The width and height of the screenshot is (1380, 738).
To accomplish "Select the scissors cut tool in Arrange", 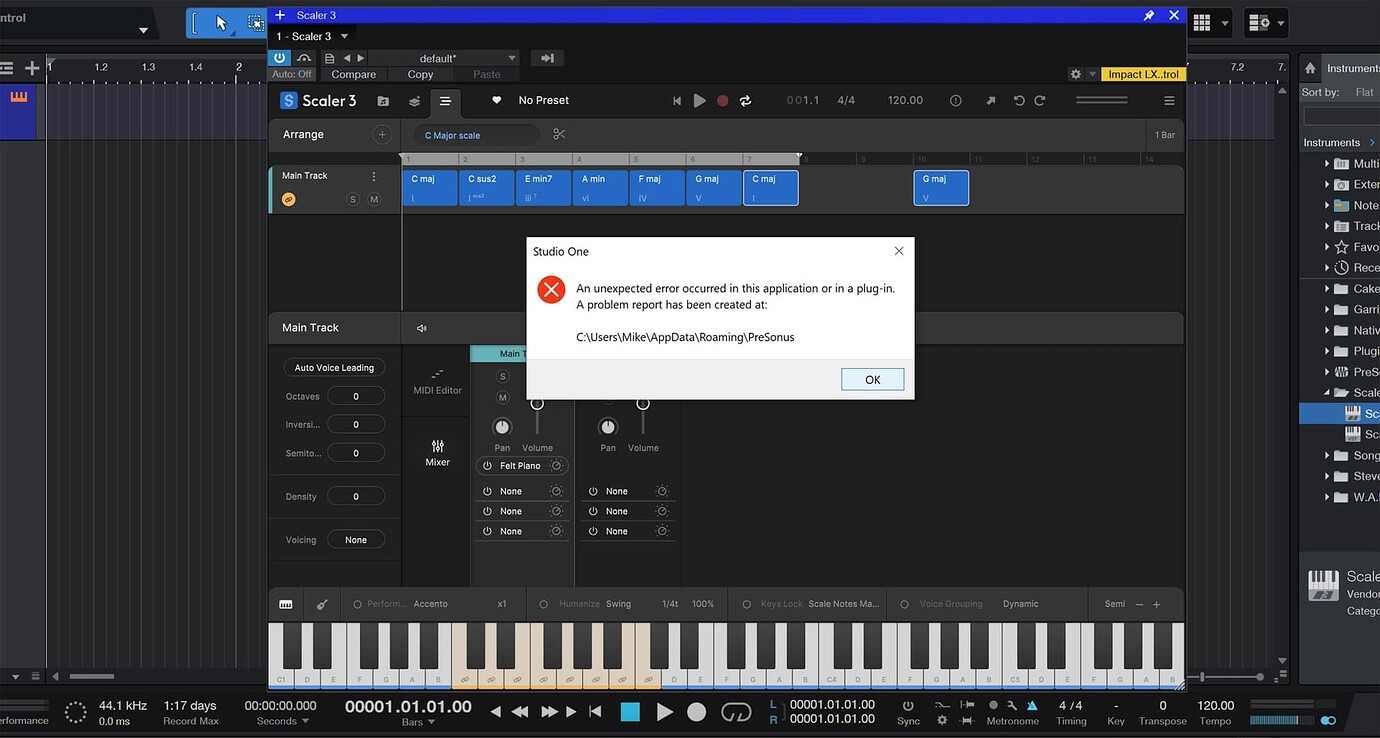I will click(x=558, y=133).
